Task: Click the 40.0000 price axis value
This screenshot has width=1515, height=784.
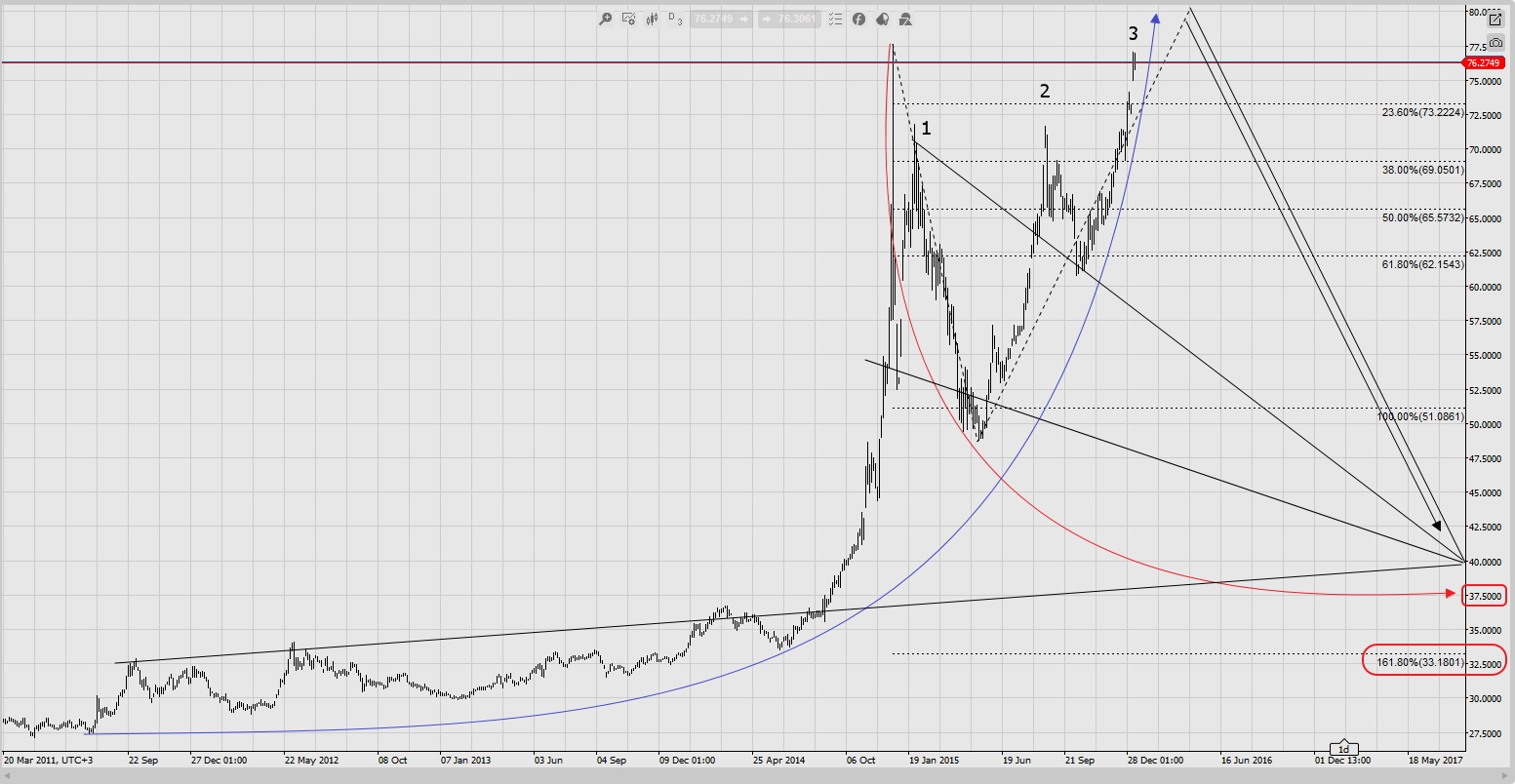Action: (x=1485, y=562)
